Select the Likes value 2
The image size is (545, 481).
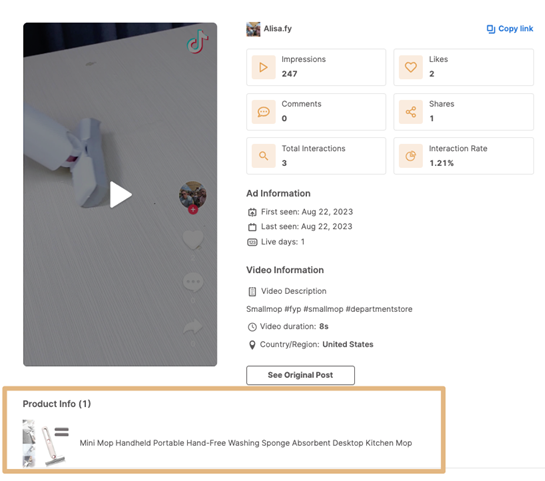(432, 74)
